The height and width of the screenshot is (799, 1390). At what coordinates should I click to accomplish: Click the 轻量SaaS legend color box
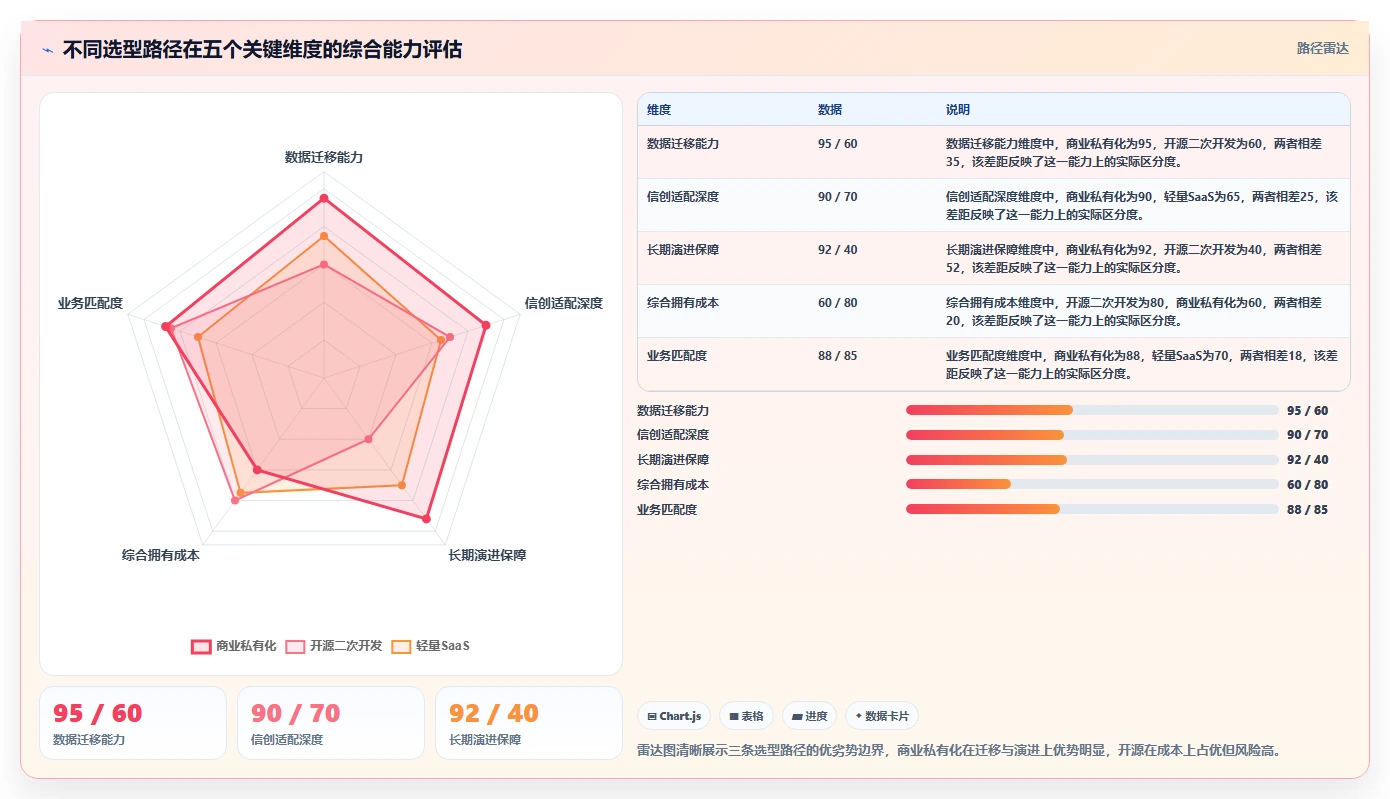coord(401,646)
